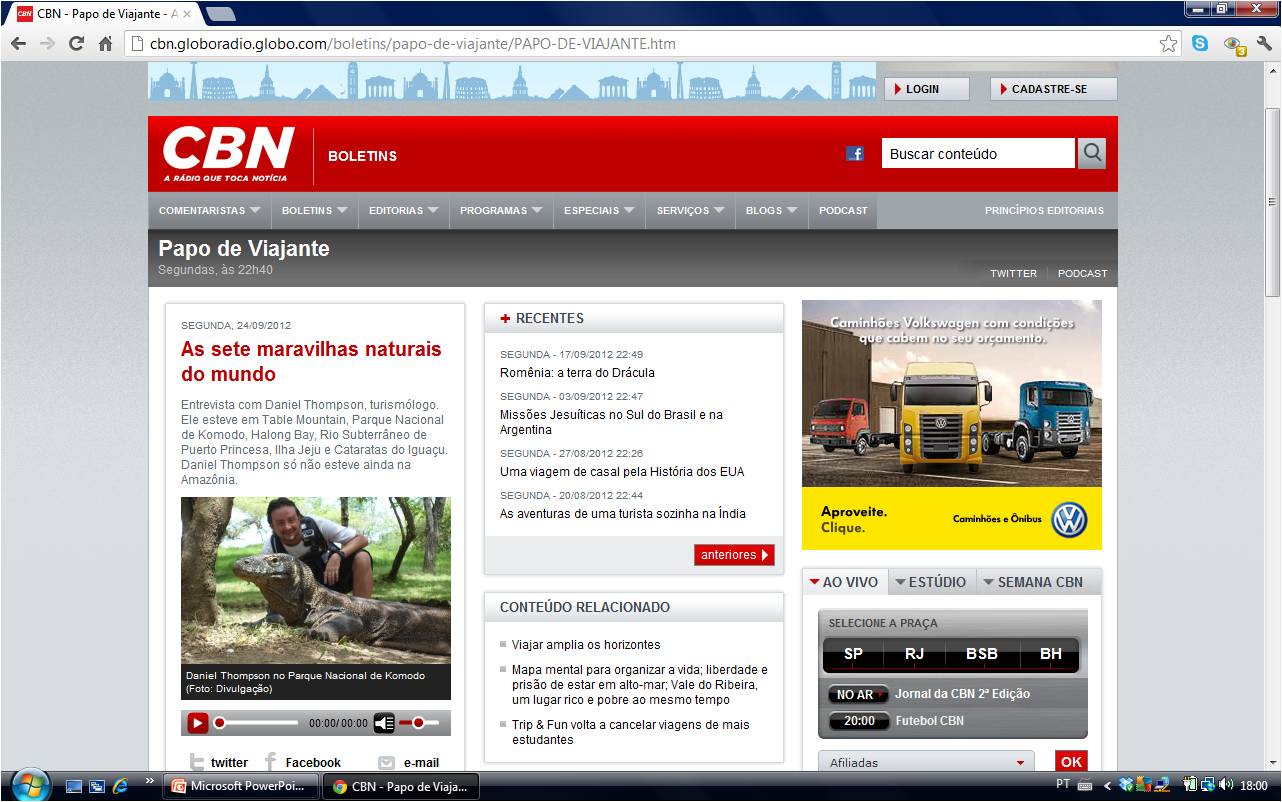Screen dimensions: 1282x802
Task: Open the Chrome wrench settings menu
Action: [x=1264, y=44]
